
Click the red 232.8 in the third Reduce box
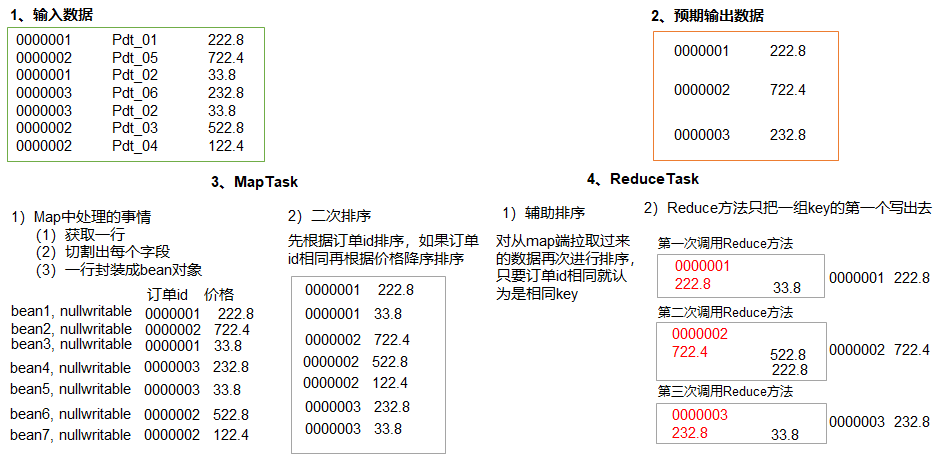(x=690, y=433)
